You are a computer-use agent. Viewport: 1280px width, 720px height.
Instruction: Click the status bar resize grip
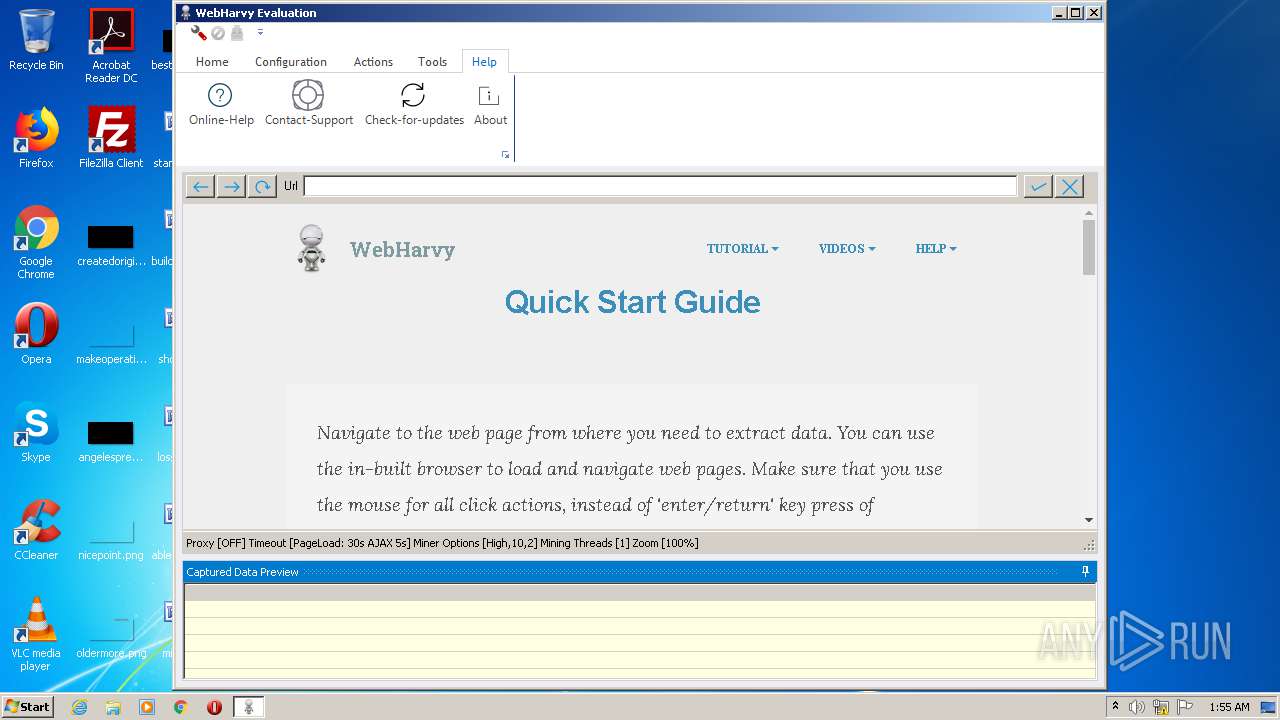pyautogui.click(x=1089, y=545)
